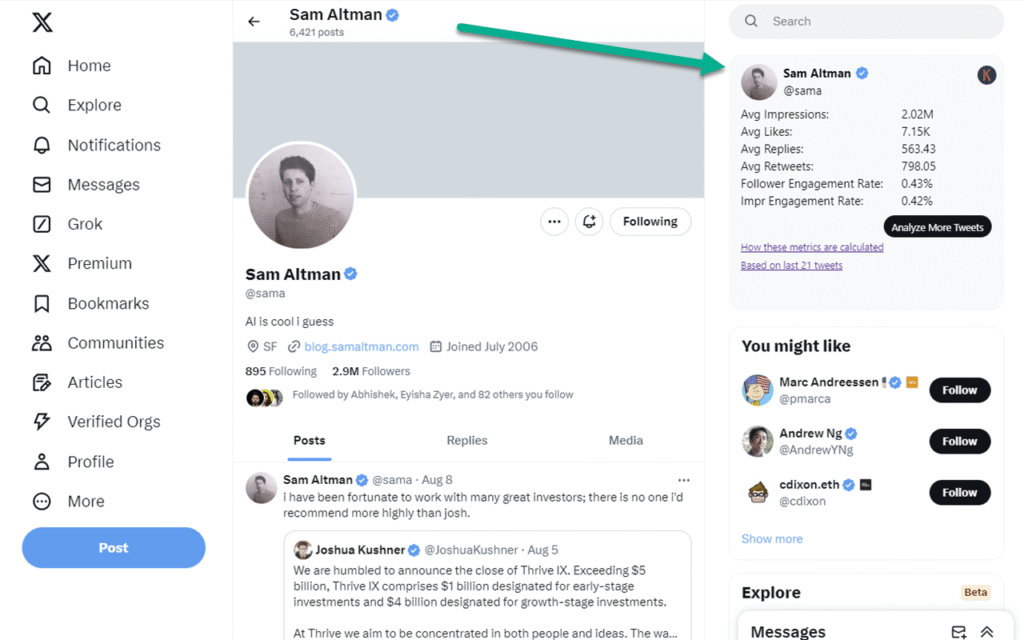Open the blog.samaltman.com link
This screenshot has height=640, width=1024.
tap(361, 346)
